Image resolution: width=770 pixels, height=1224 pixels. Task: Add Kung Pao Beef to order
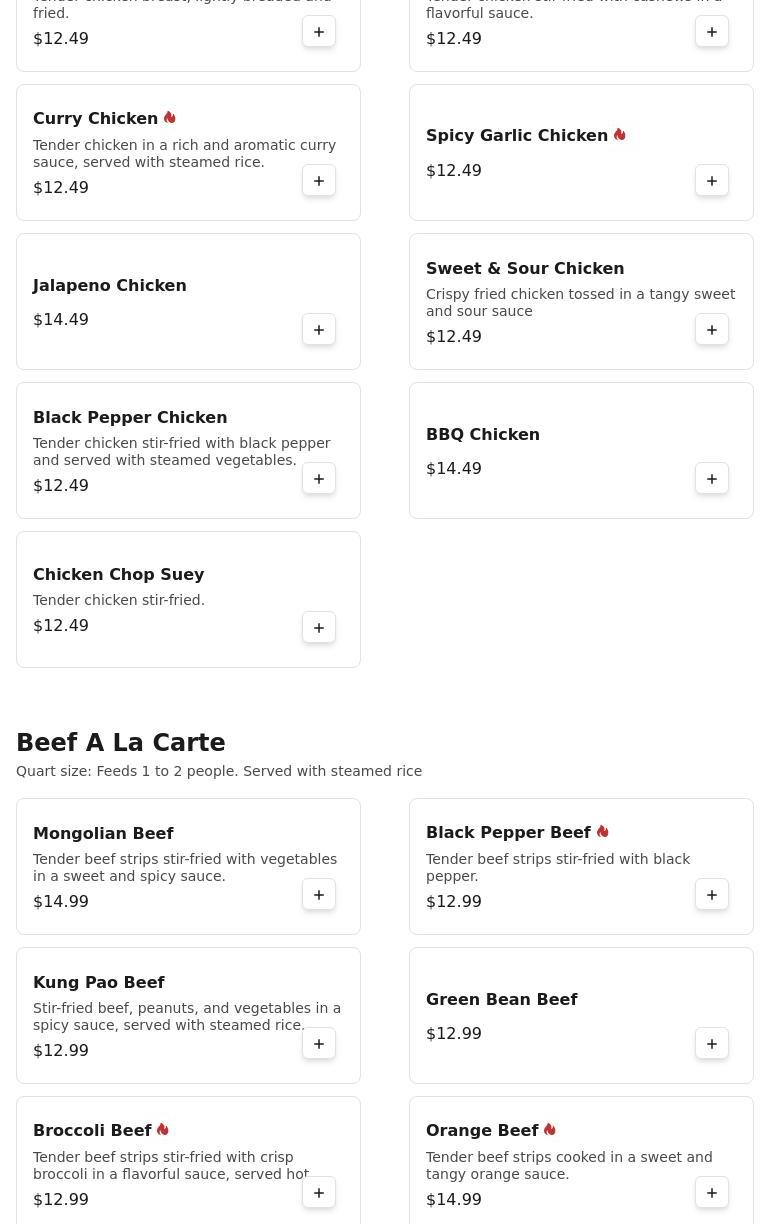pos(319,1044)
